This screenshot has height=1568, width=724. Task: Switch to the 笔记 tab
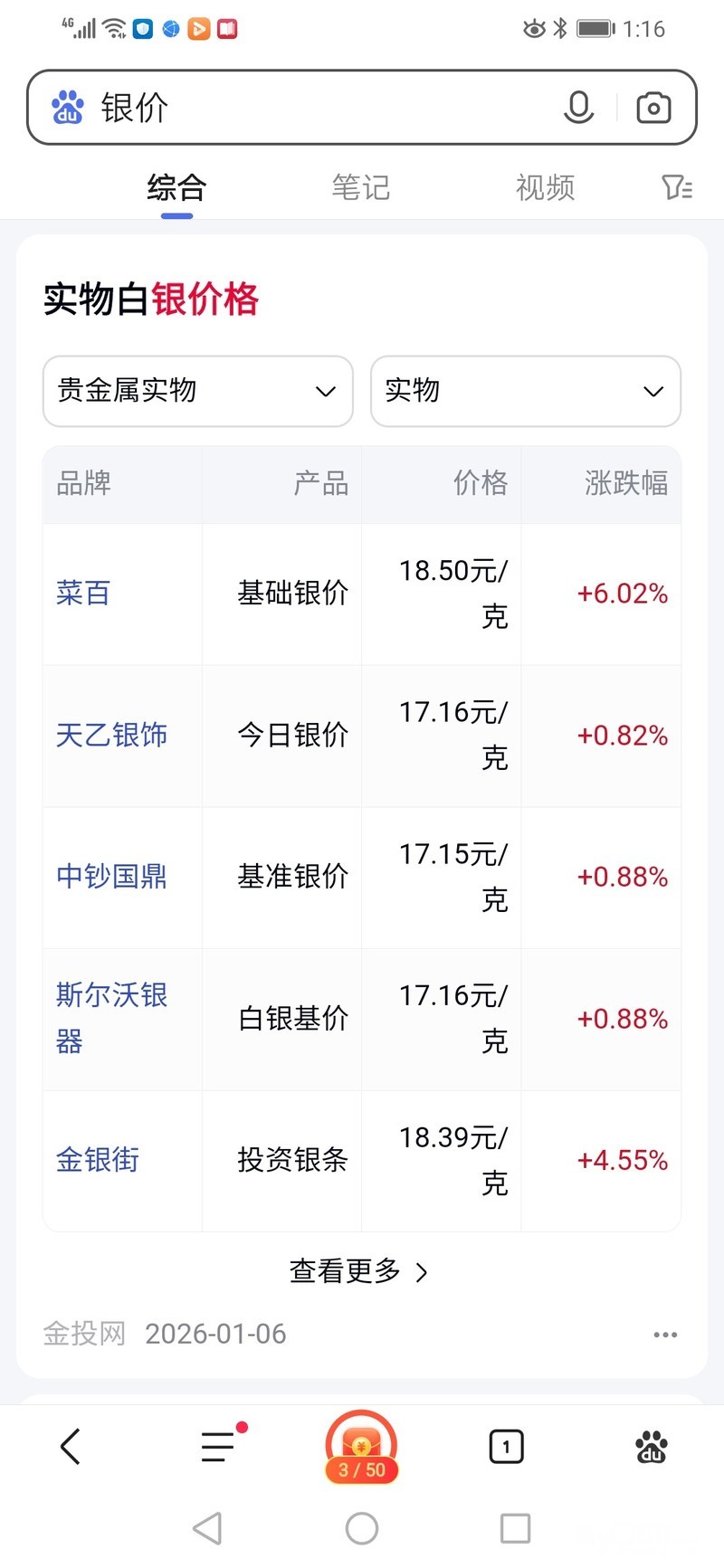[360, 187]
